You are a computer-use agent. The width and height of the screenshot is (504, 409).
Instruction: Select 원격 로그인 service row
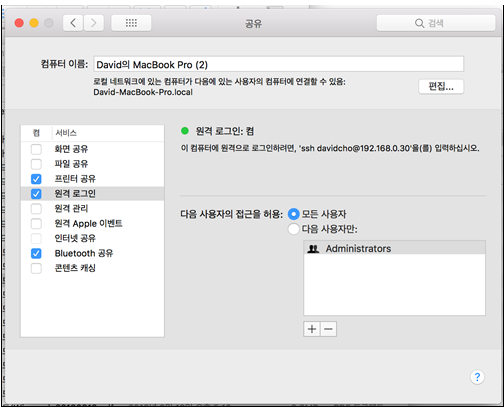[x=92, y=194]
